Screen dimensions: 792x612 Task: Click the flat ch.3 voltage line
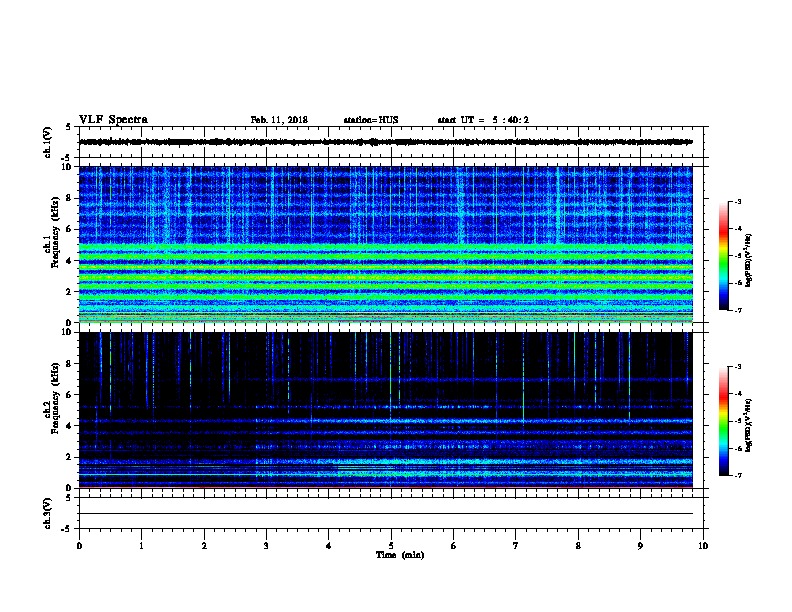pyautogui.click(x=386, y=514)
